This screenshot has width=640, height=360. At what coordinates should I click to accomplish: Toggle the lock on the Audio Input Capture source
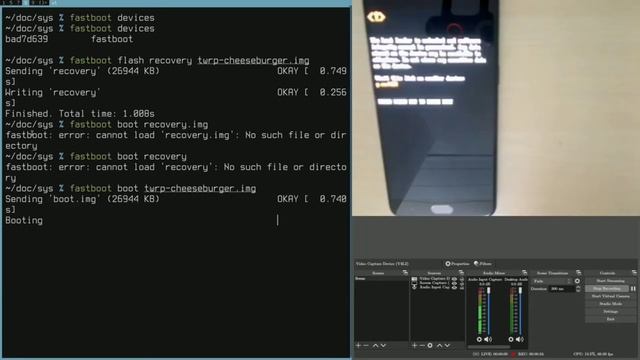[x=462, y=288]
